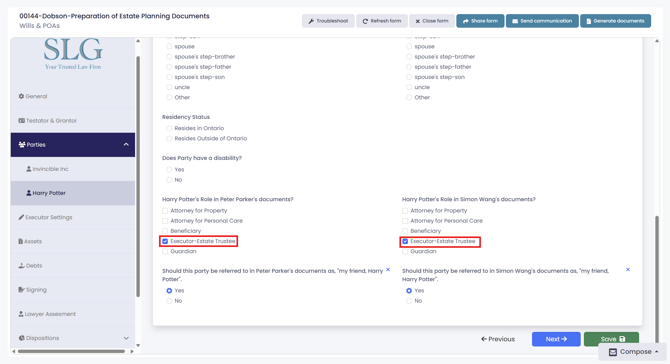Select Yes for Simon Wang 'my friend' reference
This screenshot has width=670, height=364.
409,291
